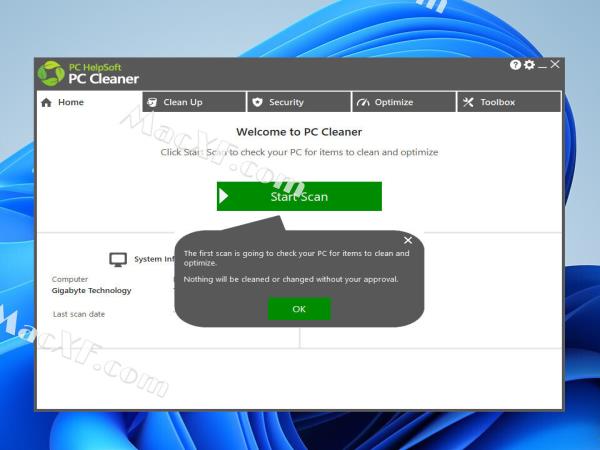Click the Home house icon
This screenshot has height=450, width=600.
(x=46, y=103)
